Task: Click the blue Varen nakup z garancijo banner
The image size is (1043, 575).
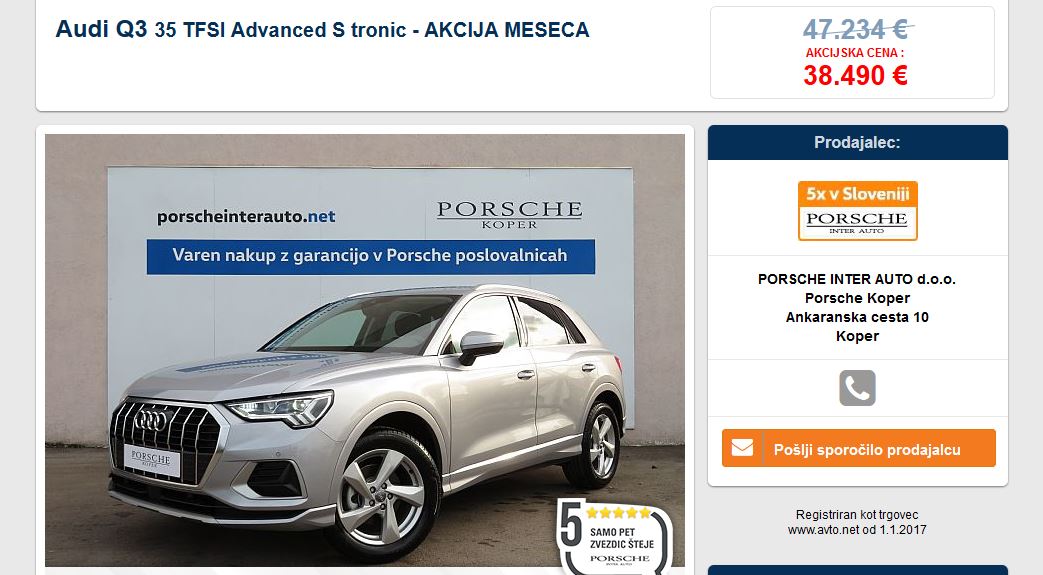Action: (x=371, y=256)
